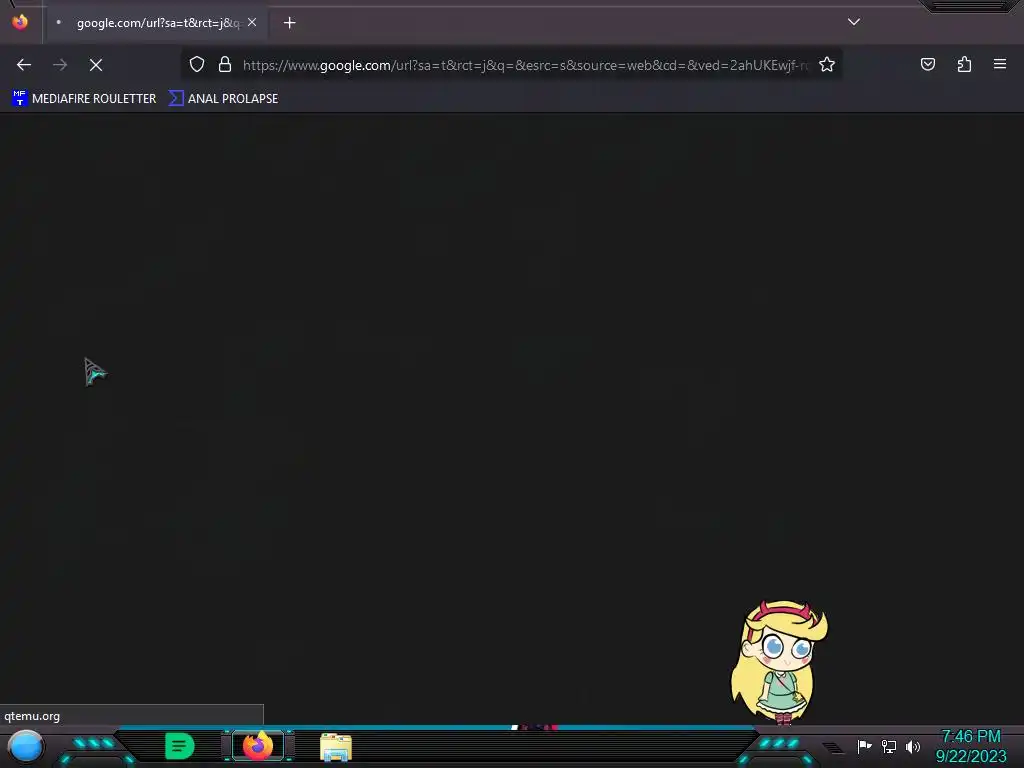Click the Action Center flag icon
Screen dimensions: 1024x768
click(865, 746)
